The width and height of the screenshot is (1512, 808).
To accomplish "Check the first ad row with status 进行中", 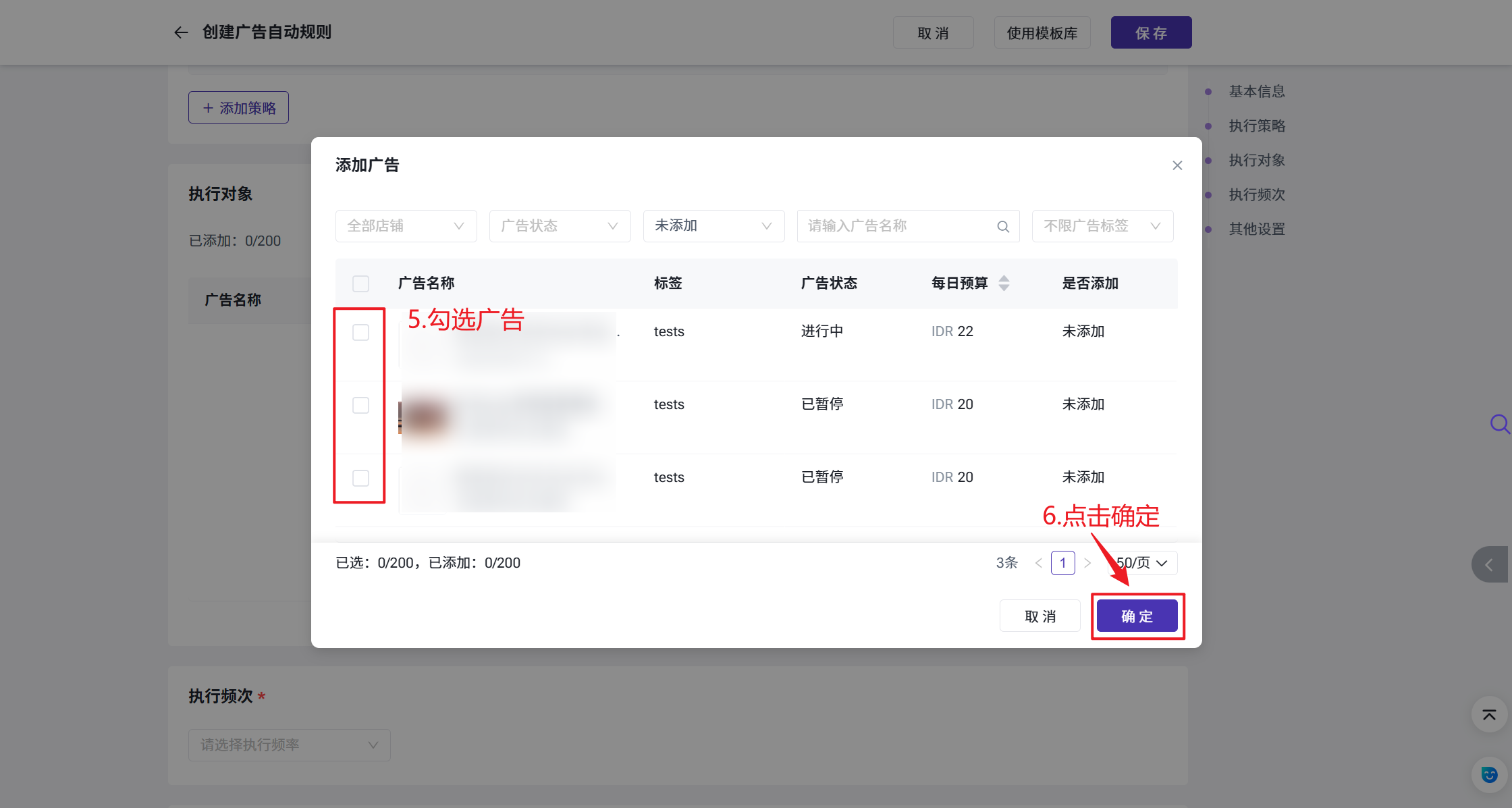I will tap(360, 332).
